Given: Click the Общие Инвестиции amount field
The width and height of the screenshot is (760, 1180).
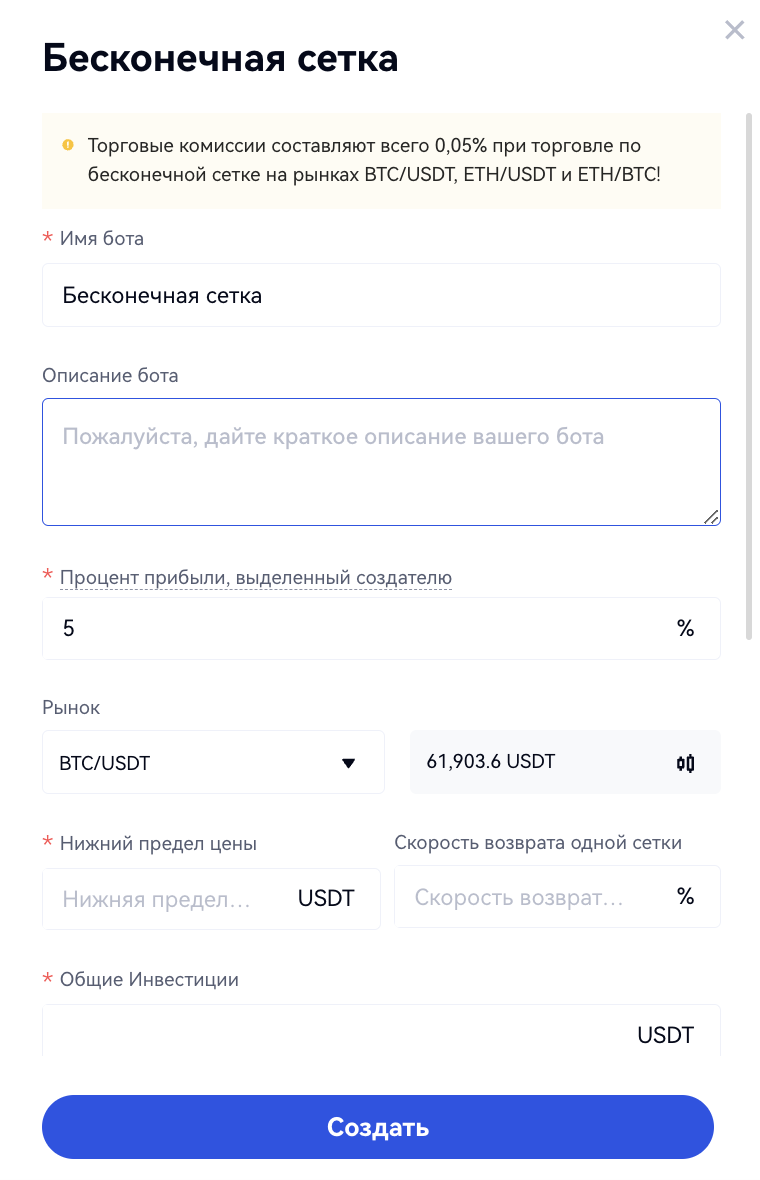Looking at the screenshot, I should coord(330,1033).
